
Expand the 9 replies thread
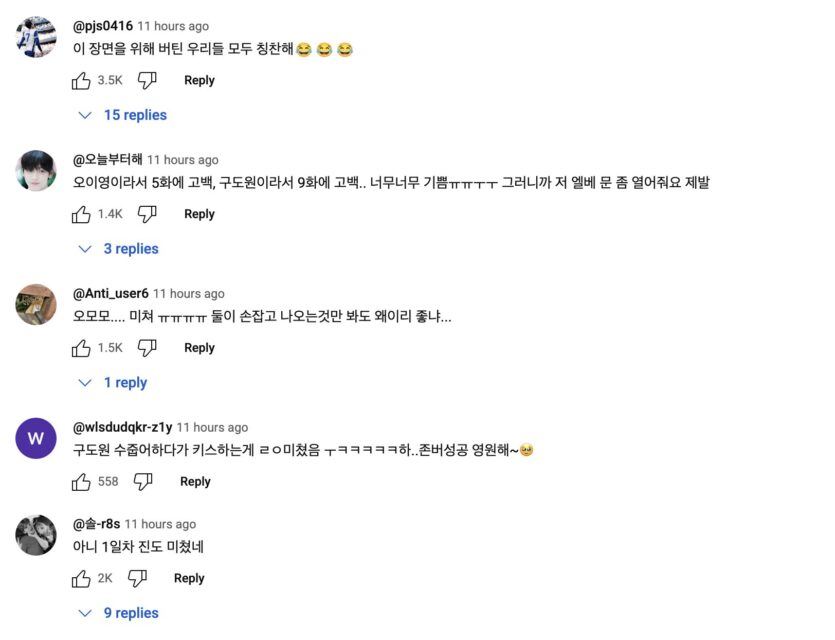pos(119,613)
